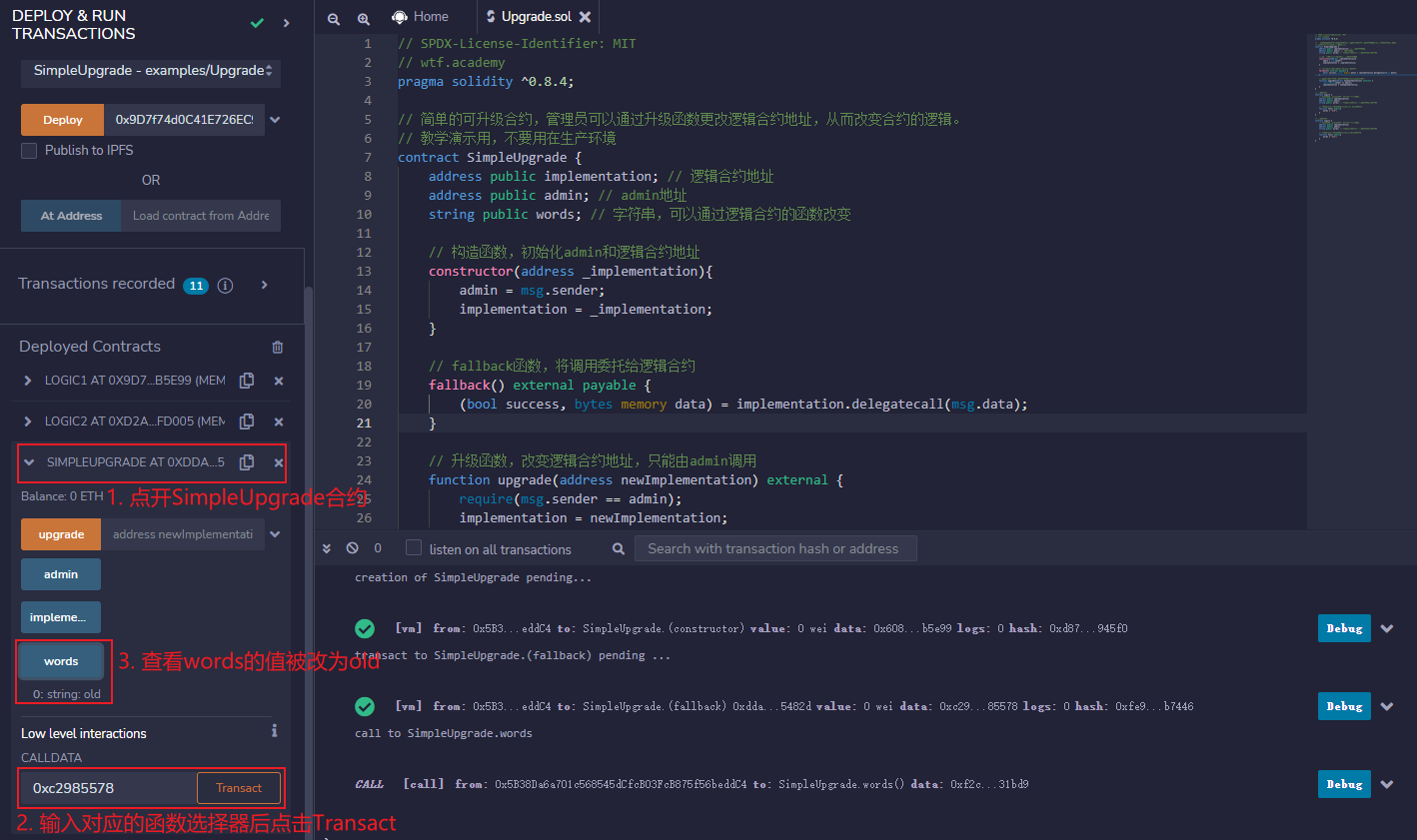The width and height of the screenshot is (1417, 840).
Task: Close the Upgrade.sol tab
Action: [585, 17]
